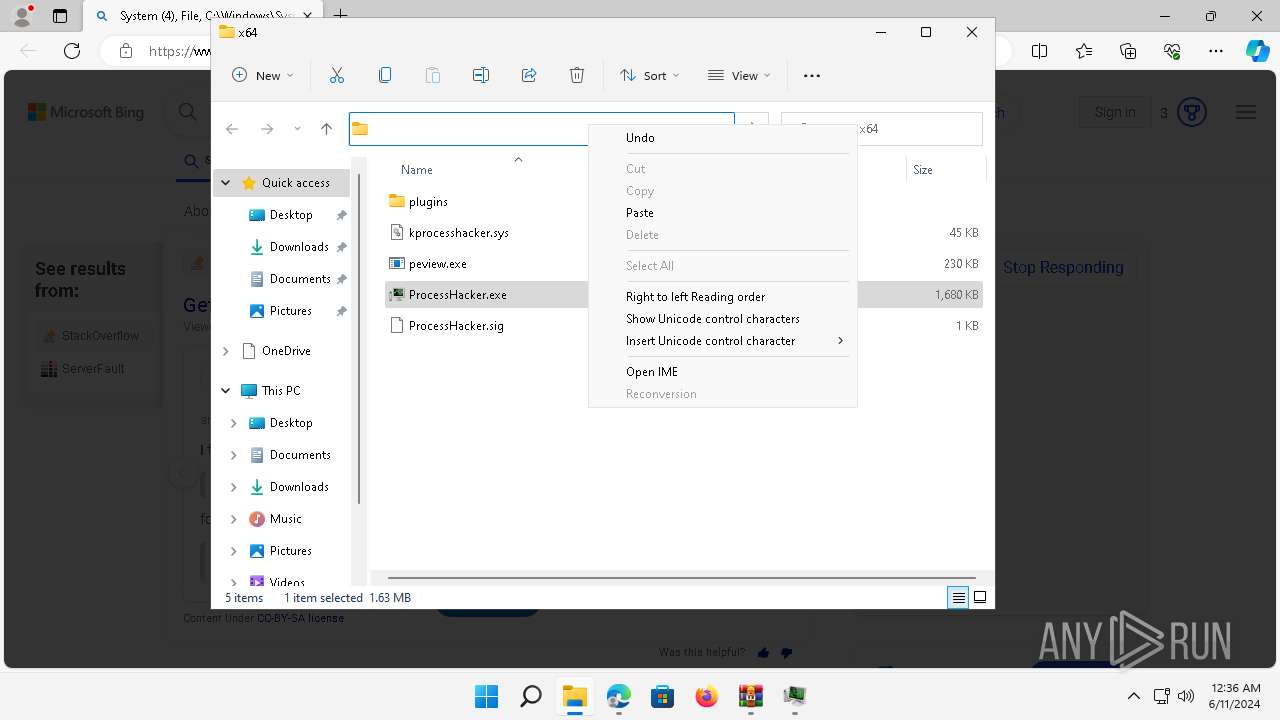Open Edge split screen icon

click(x=1039, y=51)
